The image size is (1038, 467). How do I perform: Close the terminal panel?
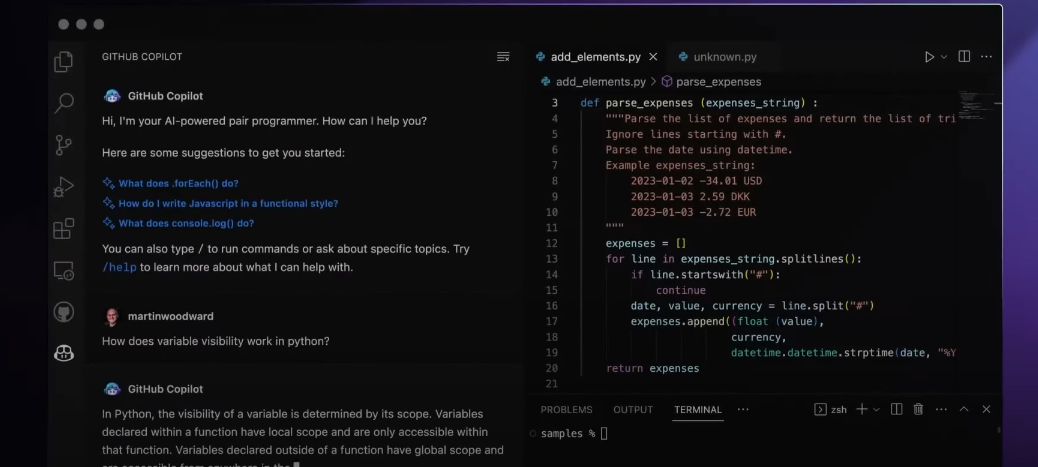point(986,409)
